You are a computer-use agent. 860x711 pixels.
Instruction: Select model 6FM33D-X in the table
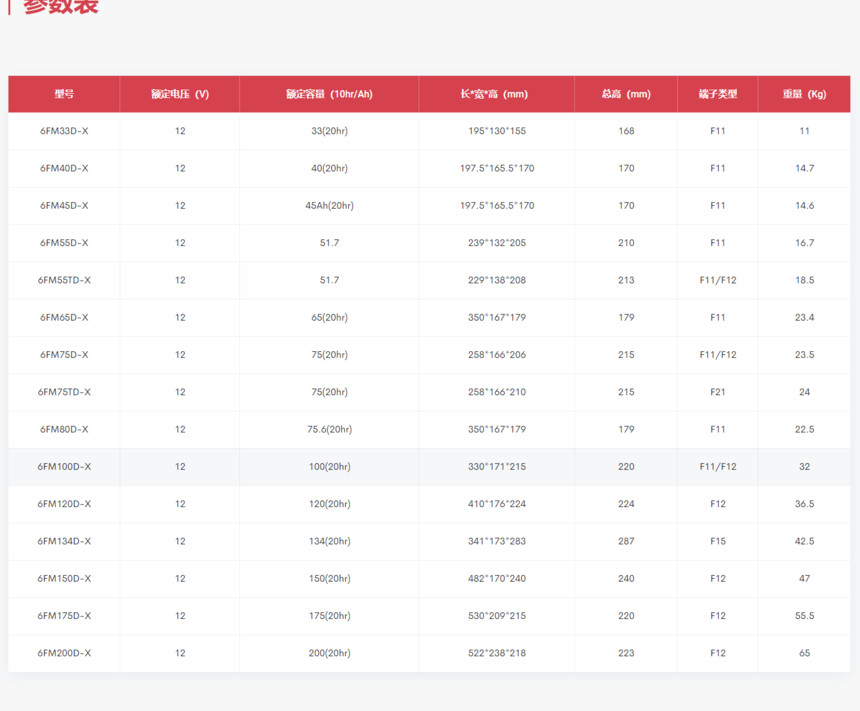point(64,131)
